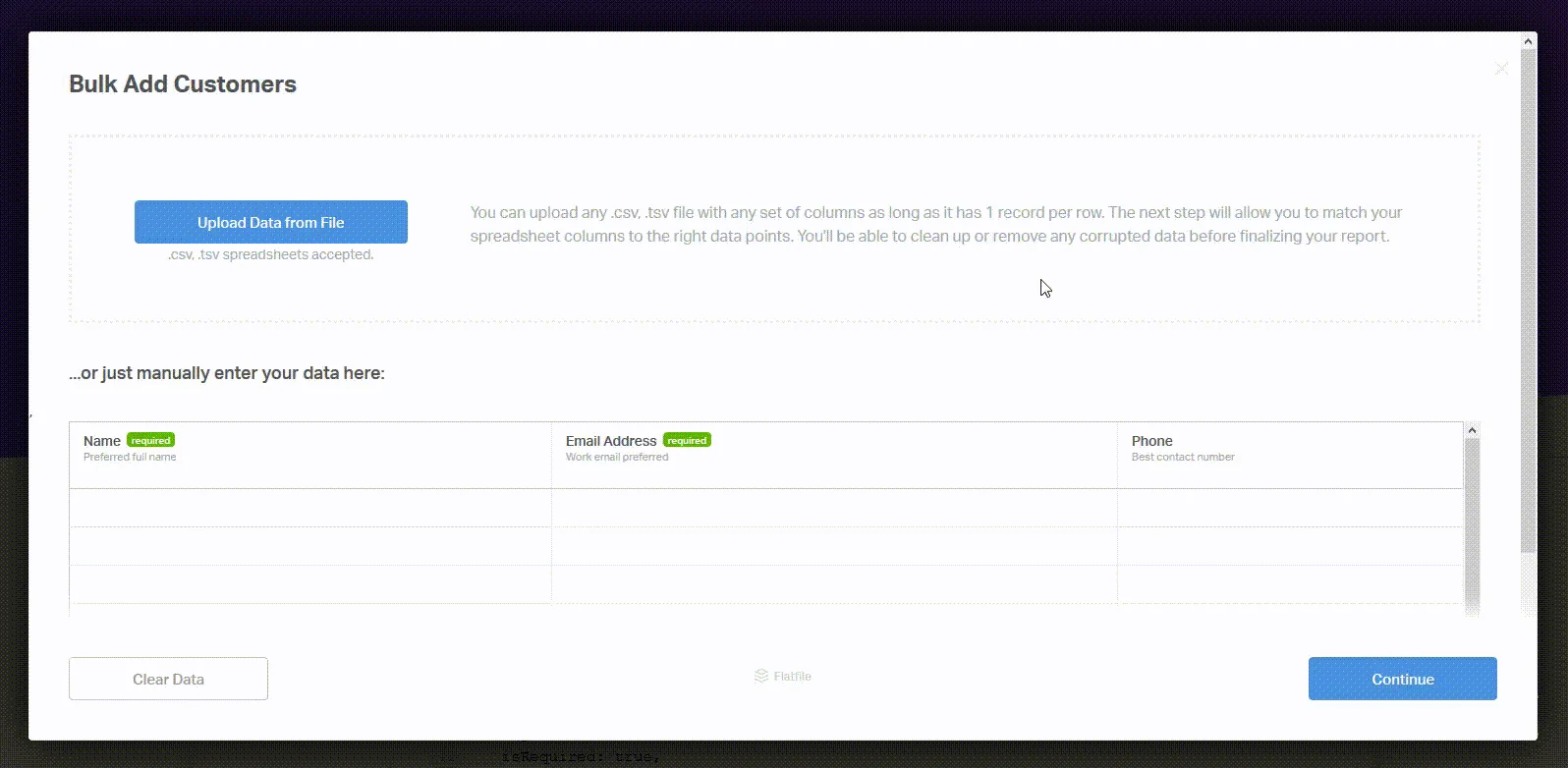Click the dialog's scroll up arrow
This screenshot has height=768, width=1568.
coord(1528,41)
